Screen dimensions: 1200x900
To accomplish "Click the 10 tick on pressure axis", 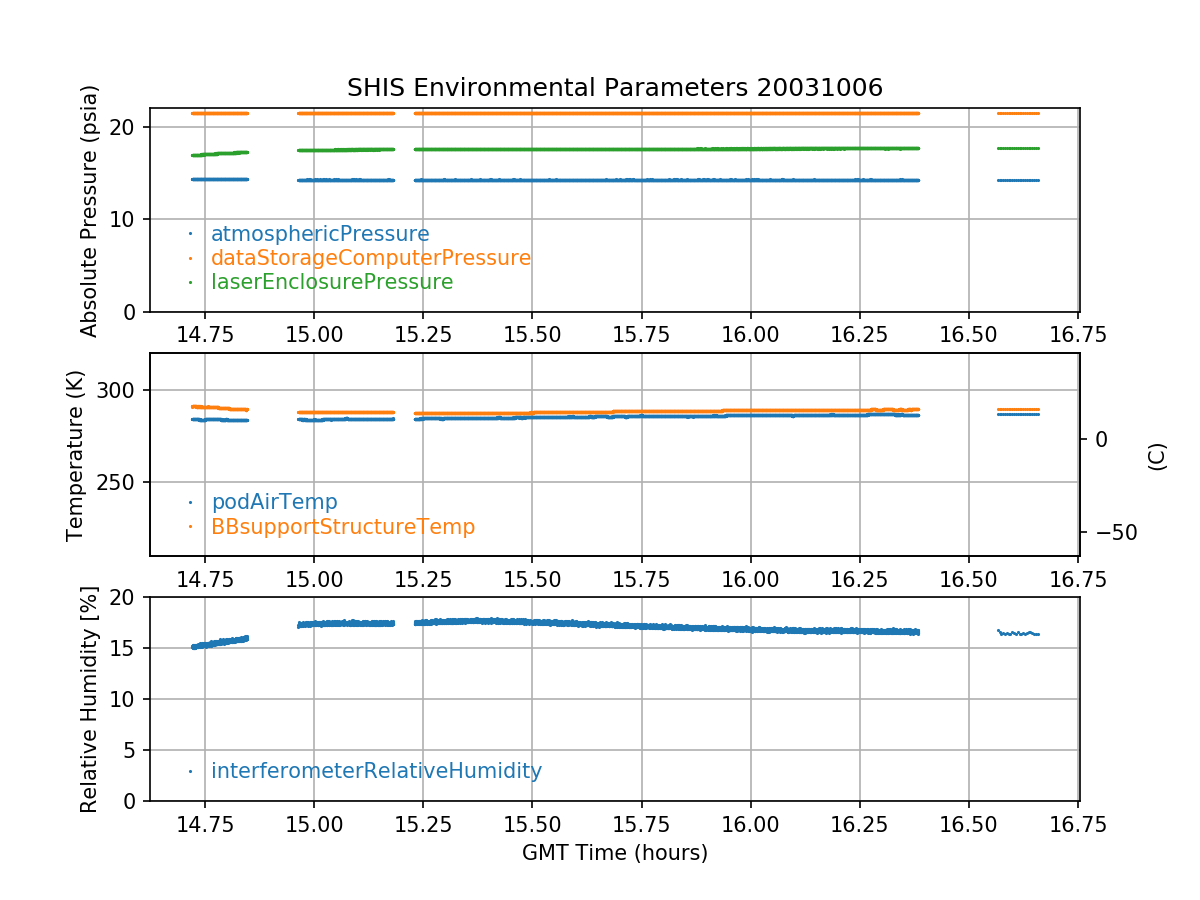I will [128, 219].
